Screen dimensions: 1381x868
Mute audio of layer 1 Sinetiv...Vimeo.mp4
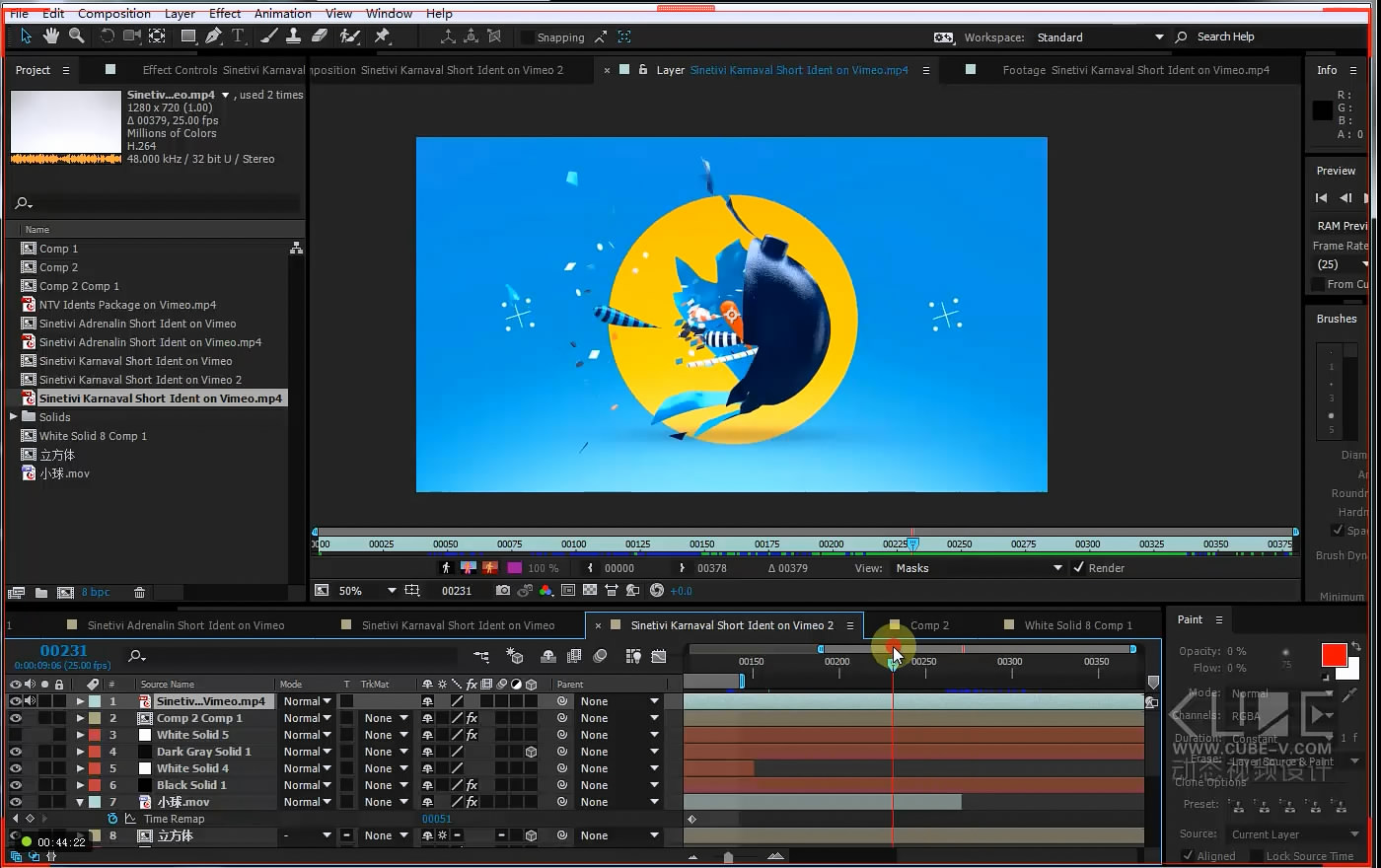pyautogui.click(x=30, y=701)
